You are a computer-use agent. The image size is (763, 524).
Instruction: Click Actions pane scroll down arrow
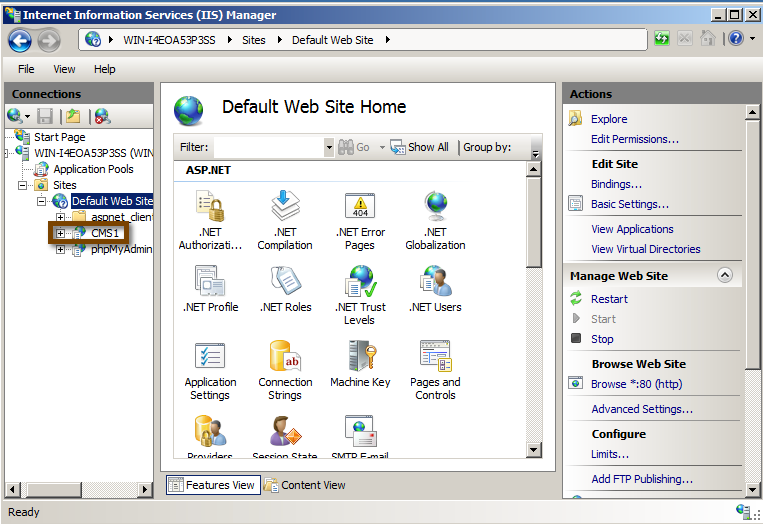pyautogui.click(x=752, y=489)
